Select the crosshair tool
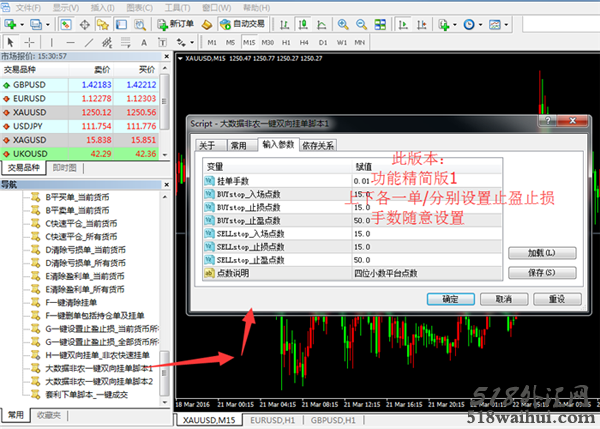This screenshot has width=600, height=429. (30, 43)
